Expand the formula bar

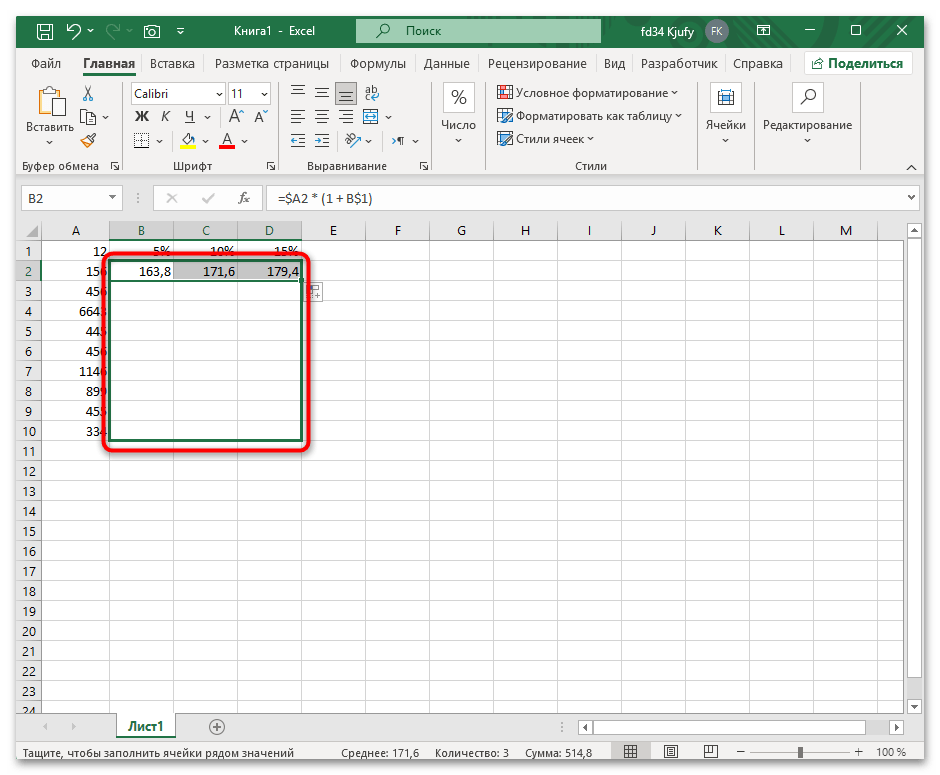pos(911,197)
